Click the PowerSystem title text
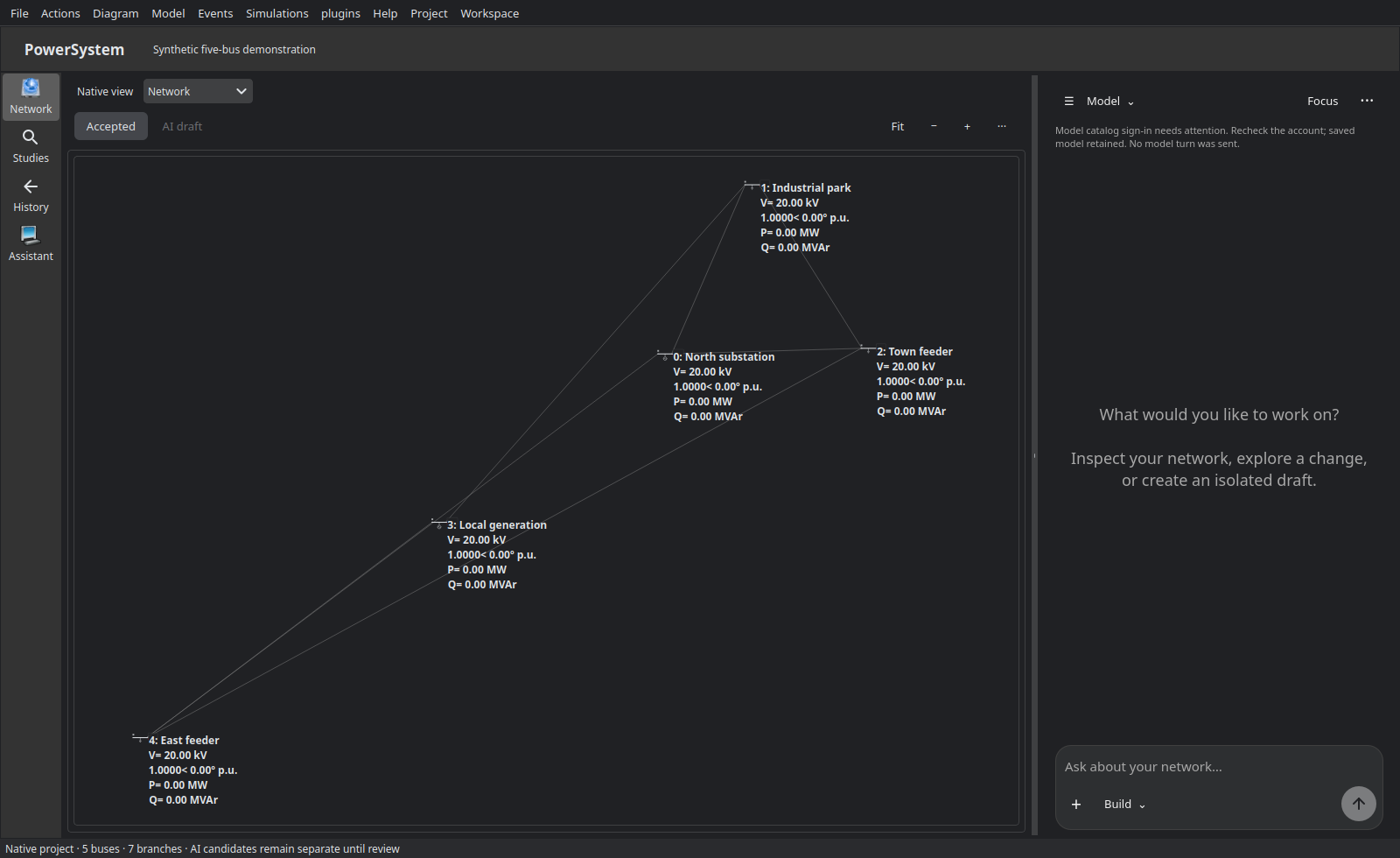1400x858 pixels. pos(74,50)
